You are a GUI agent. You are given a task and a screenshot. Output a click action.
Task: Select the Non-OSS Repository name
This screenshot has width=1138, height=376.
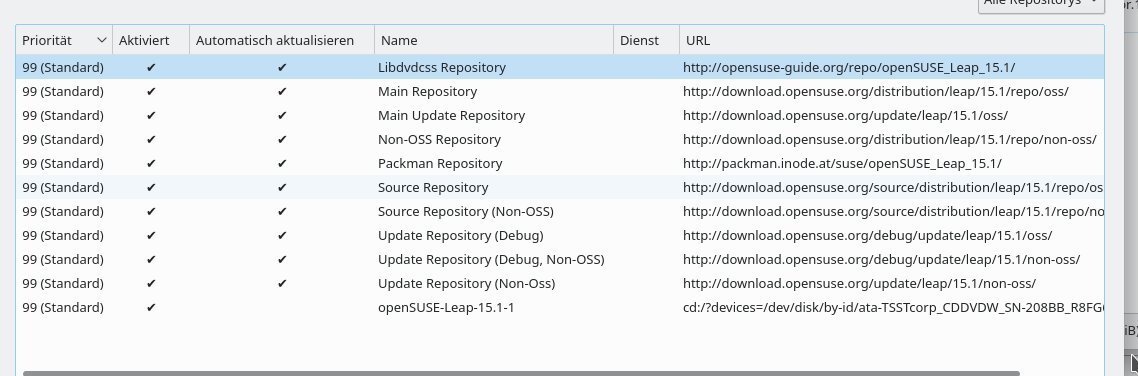(x=439, y=139)
